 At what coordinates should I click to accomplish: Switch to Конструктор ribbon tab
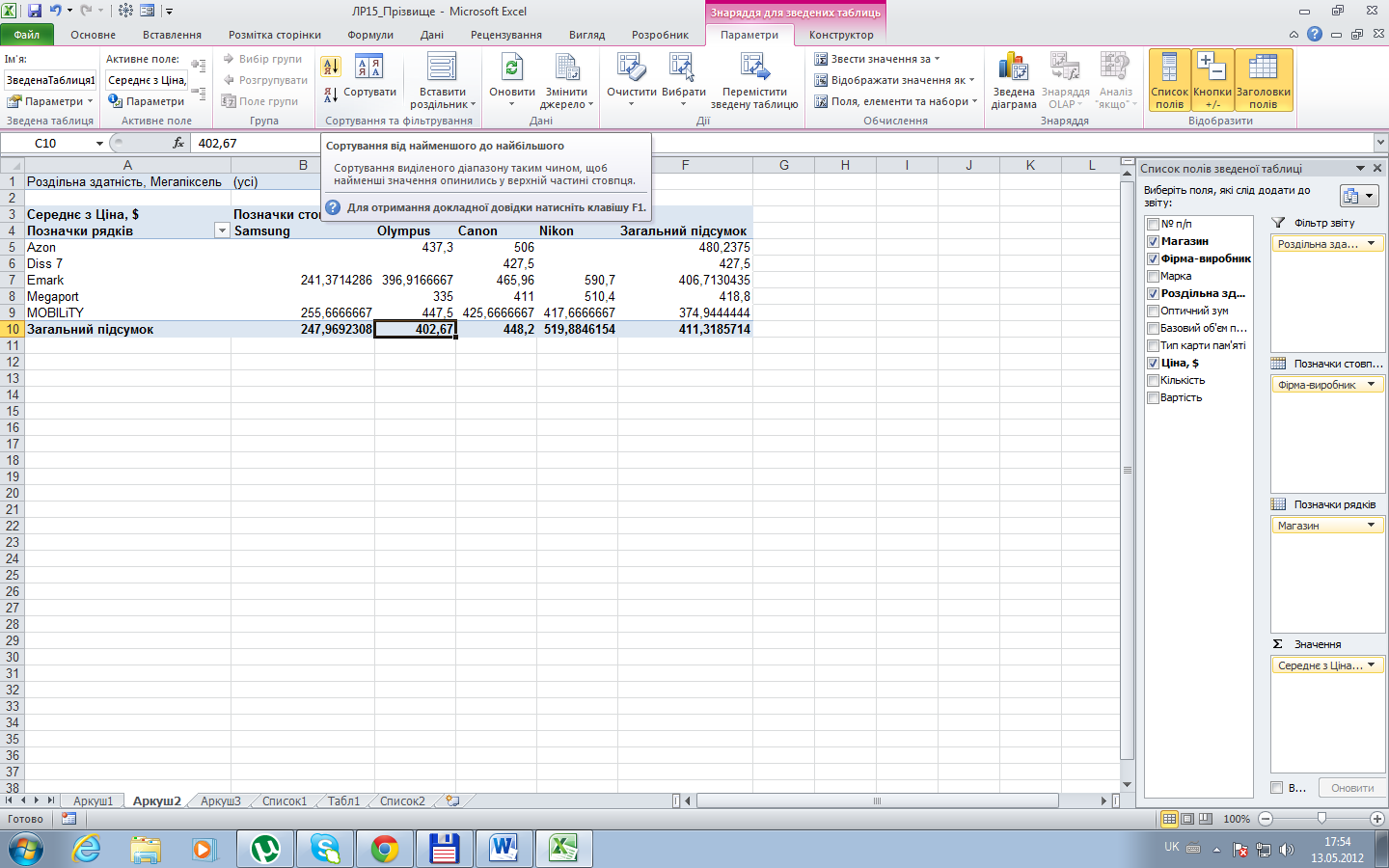click(x=841, y=35)
